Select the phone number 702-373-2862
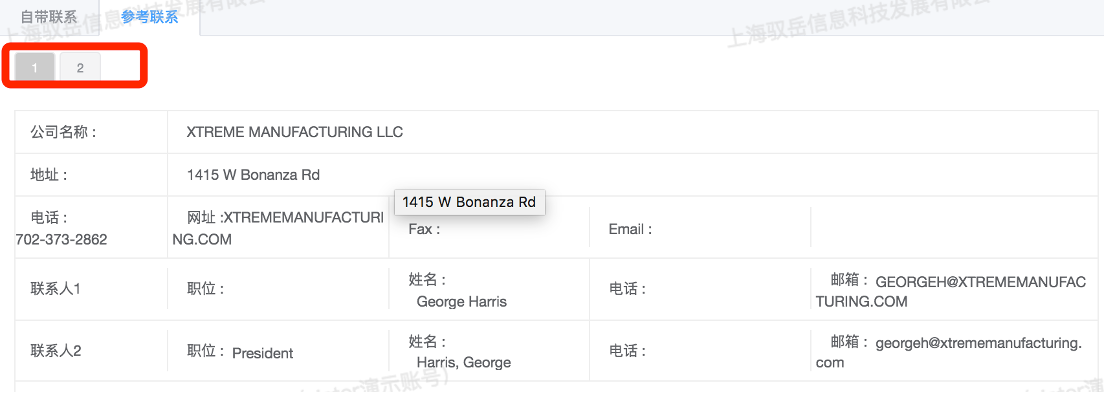1104x393 pixels. point(61,239)
